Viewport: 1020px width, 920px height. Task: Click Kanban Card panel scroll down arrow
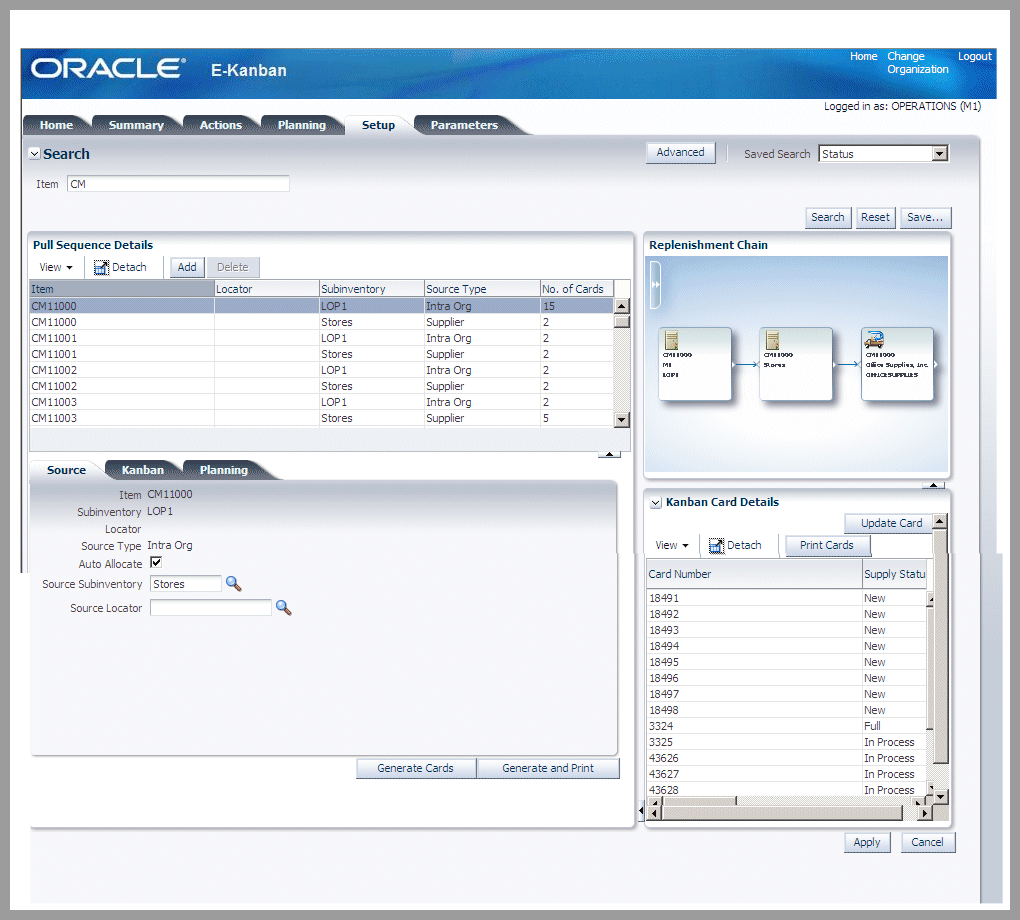point(941,796)
